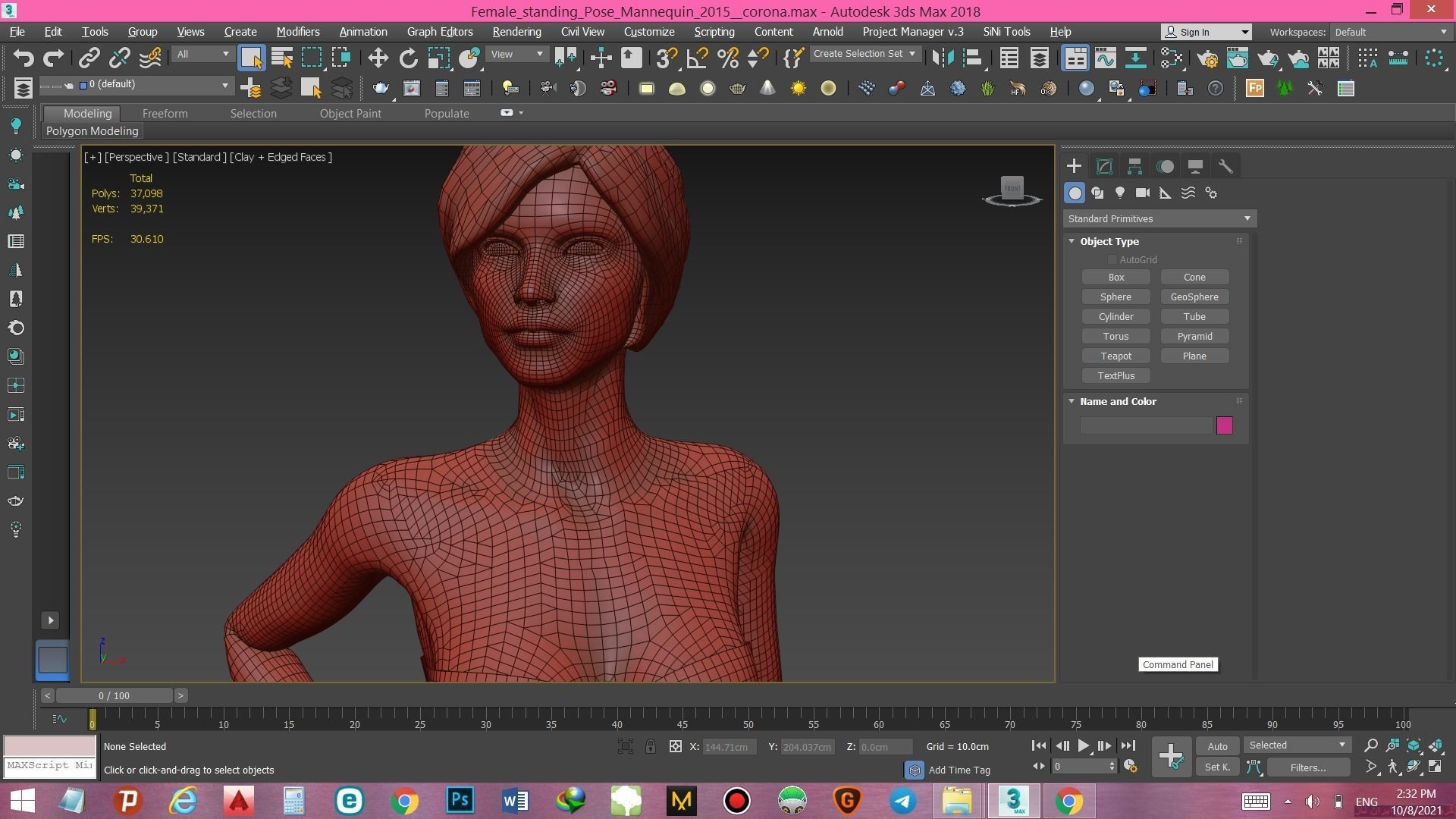
Task: Open the Mirror tool
Action: coord(943,58)
